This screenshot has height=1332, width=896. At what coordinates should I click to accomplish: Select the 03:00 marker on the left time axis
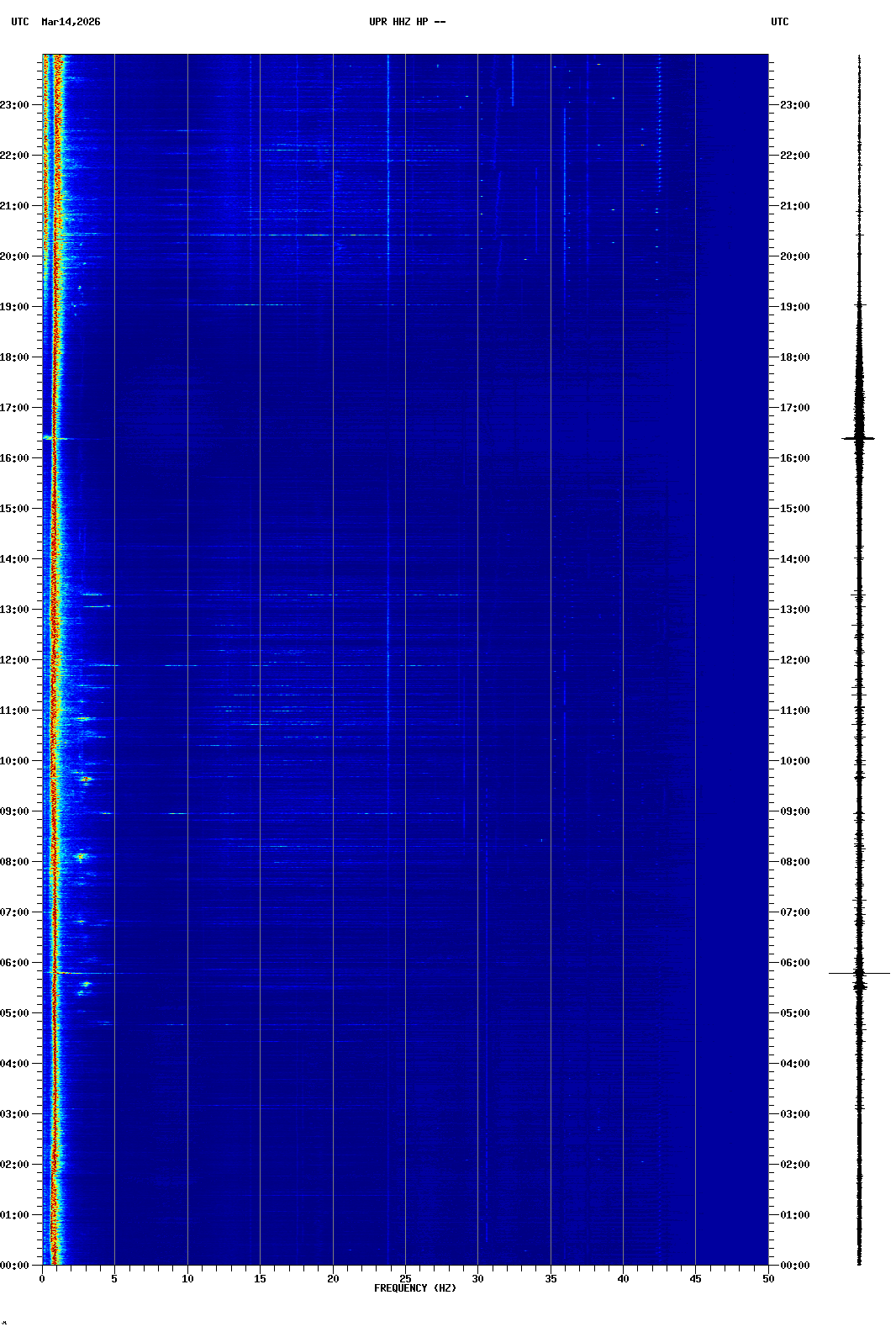[15, 1114]
